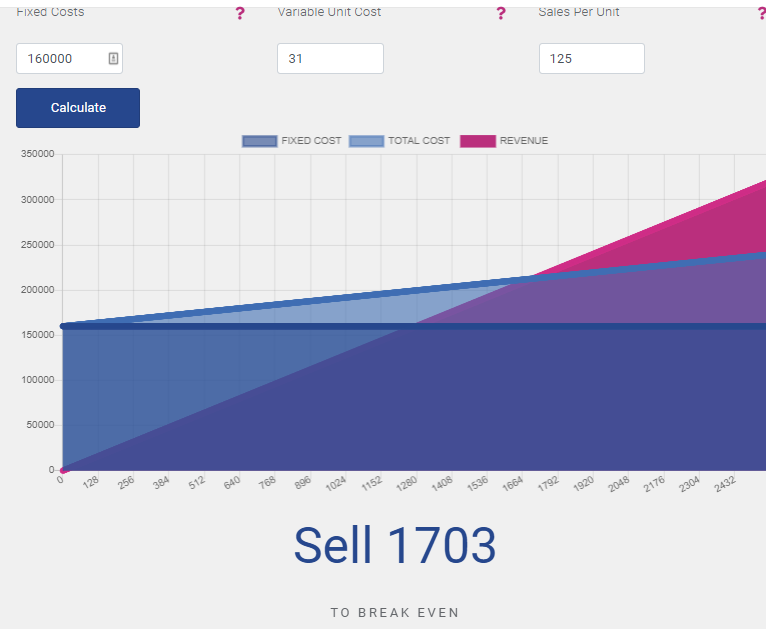Click the Sales Per Unit label text
Viewport: 766px width, 629px height.
pos(578,12)
